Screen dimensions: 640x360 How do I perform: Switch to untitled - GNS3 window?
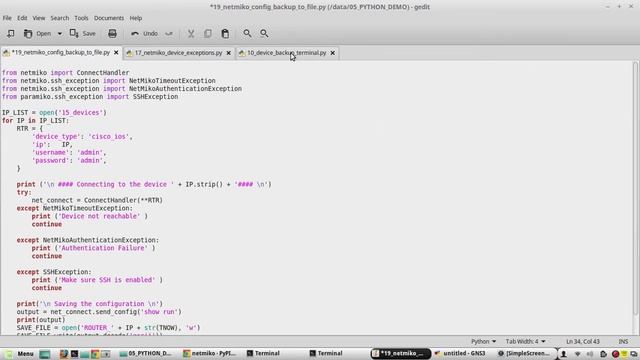point(460,353)
